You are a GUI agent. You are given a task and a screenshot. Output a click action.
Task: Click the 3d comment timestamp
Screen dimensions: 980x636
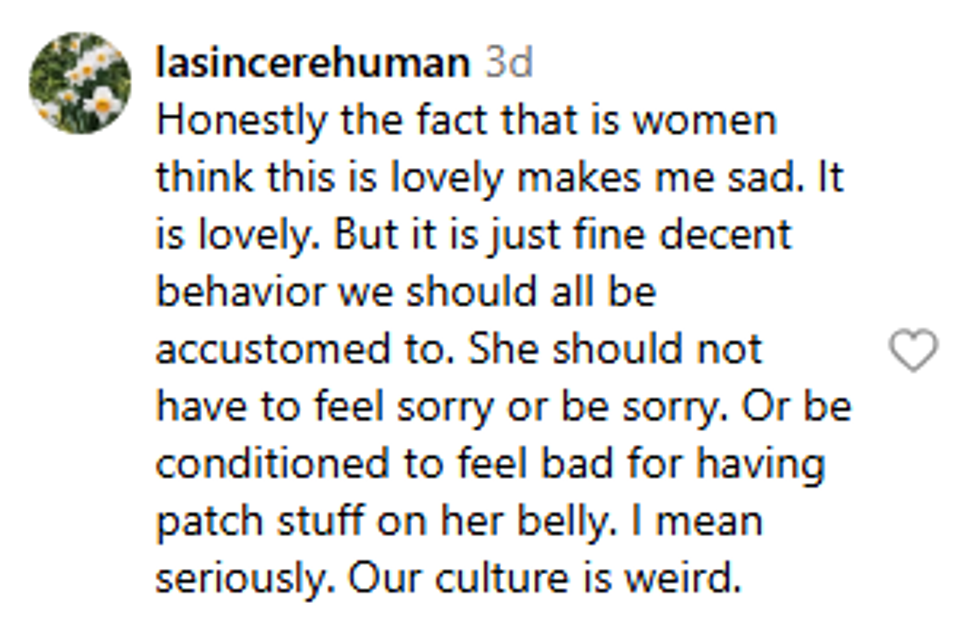pyautogui.click(x=508, y=64)
